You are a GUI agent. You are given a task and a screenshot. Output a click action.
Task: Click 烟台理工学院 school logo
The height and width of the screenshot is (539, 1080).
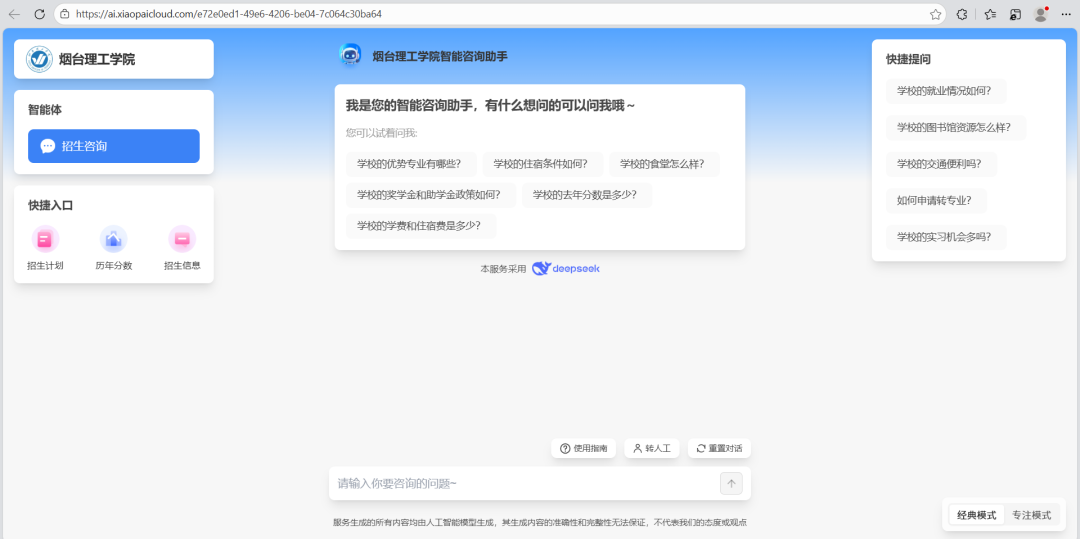pyautogui.click(x=39, y=59)
